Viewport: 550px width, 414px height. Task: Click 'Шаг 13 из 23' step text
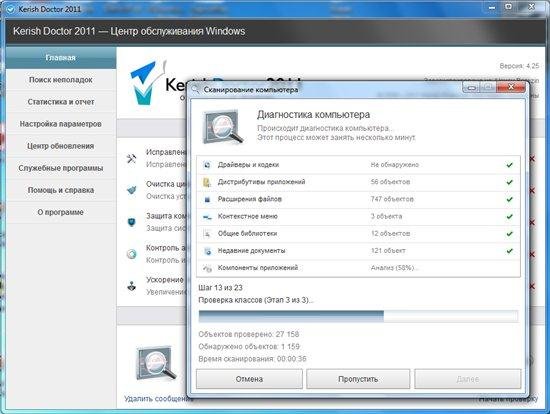tap(221, 288)
